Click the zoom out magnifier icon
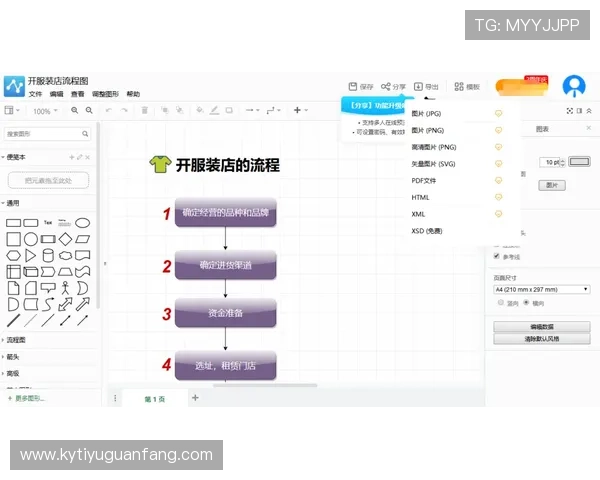Image resolution: width=600 pixels, height=480 pixels. (89, 111)
